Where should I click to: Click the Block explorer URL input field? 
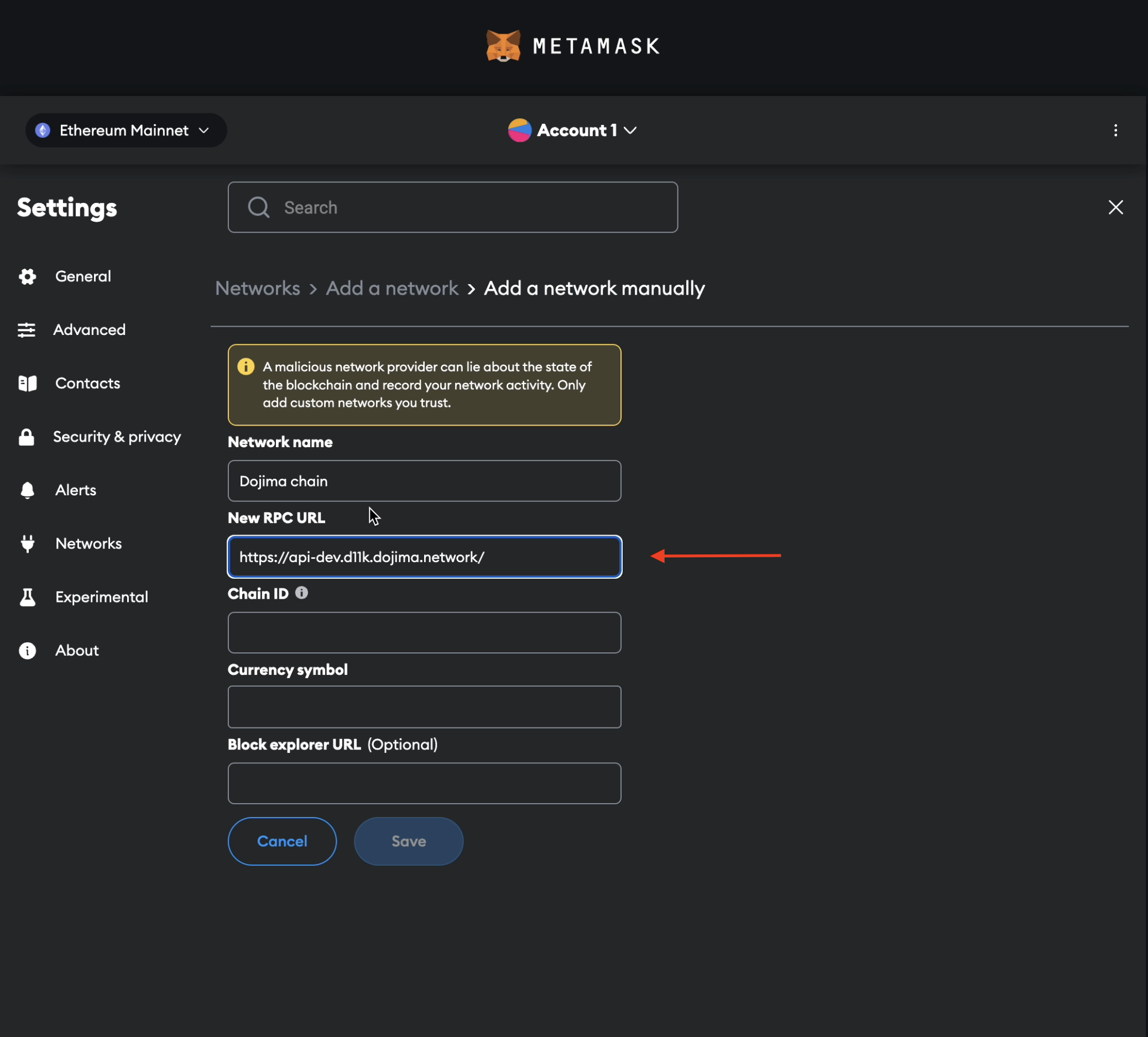click(424, 783)
